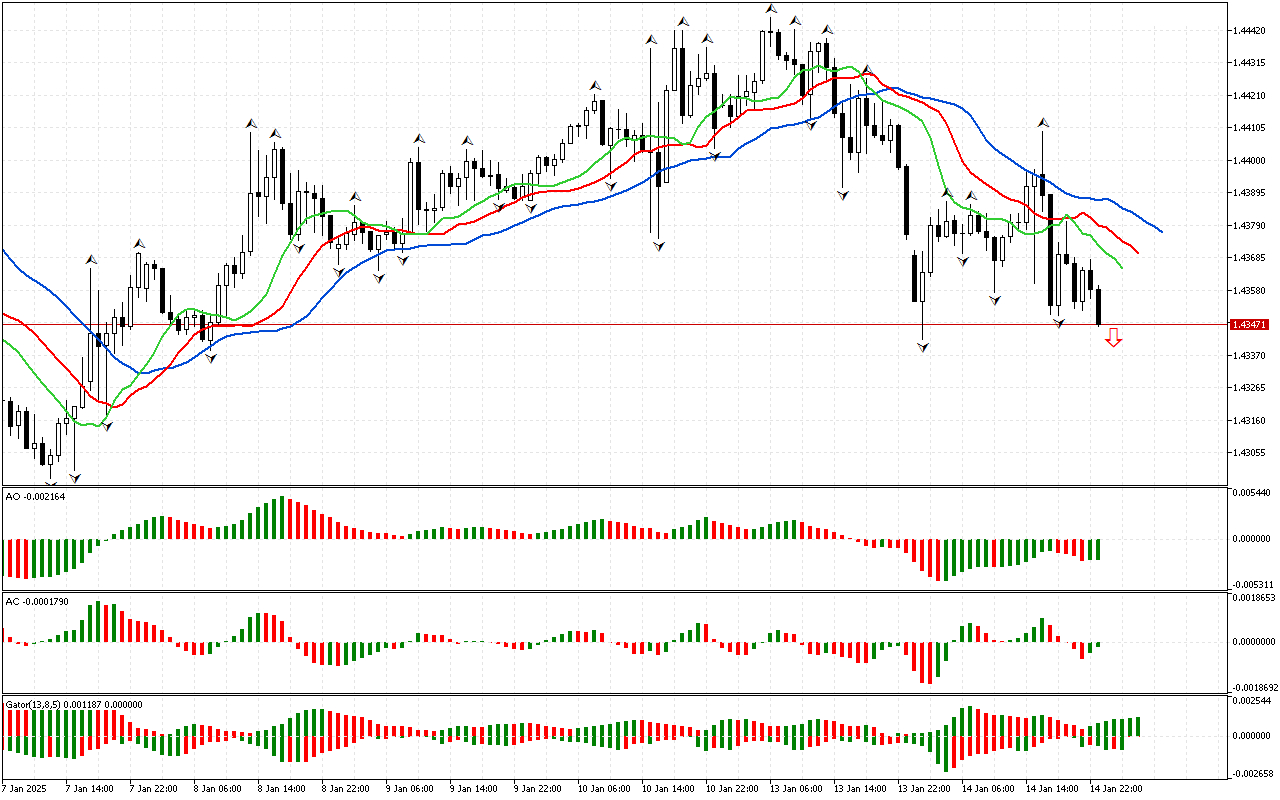This screenshot has width=1280, height=800.
Task: Select the 1.44000 price axis level
Action: (1251, 161)
